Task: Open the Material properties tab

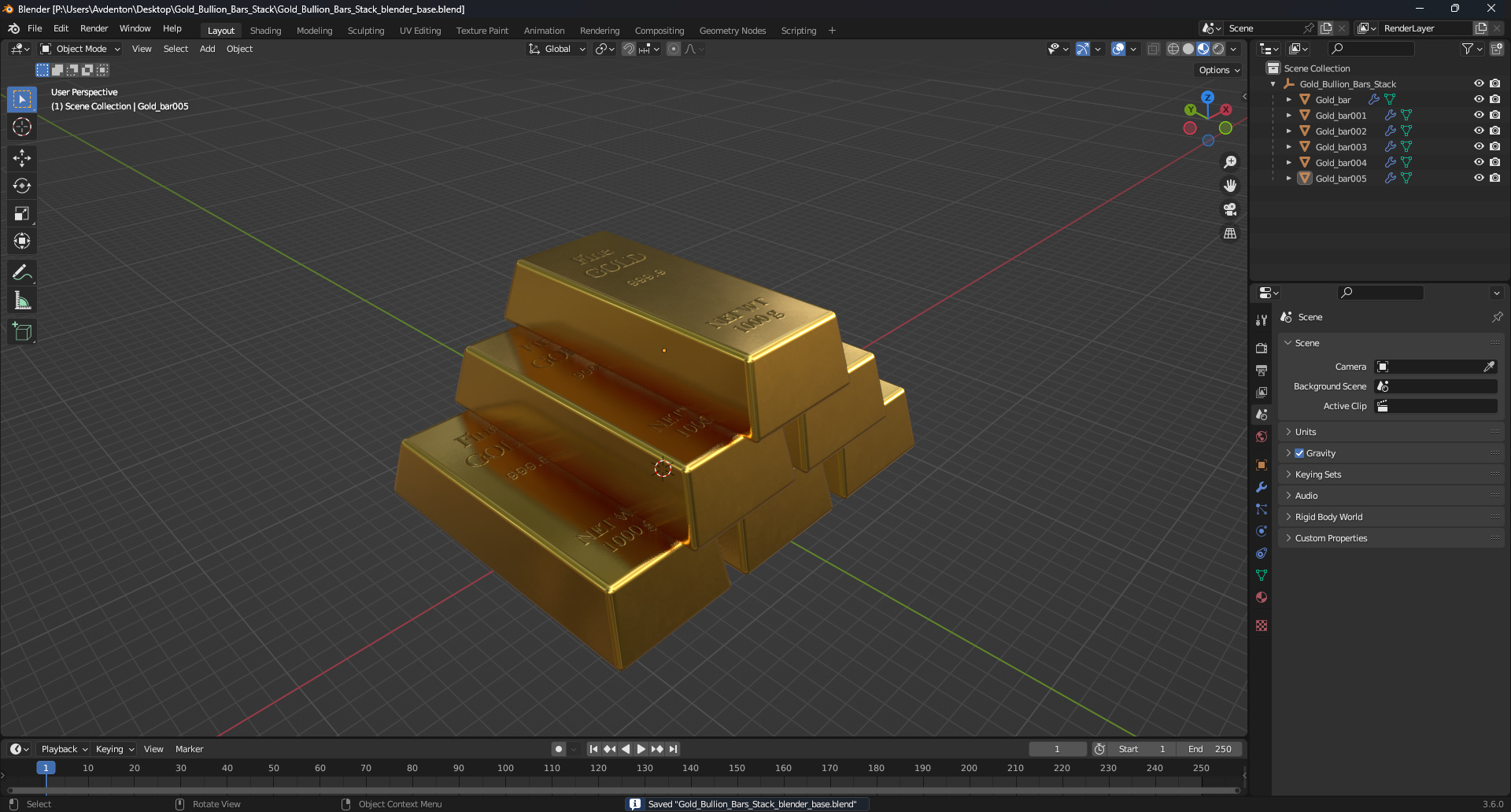Action: [x=1262, y=597]
